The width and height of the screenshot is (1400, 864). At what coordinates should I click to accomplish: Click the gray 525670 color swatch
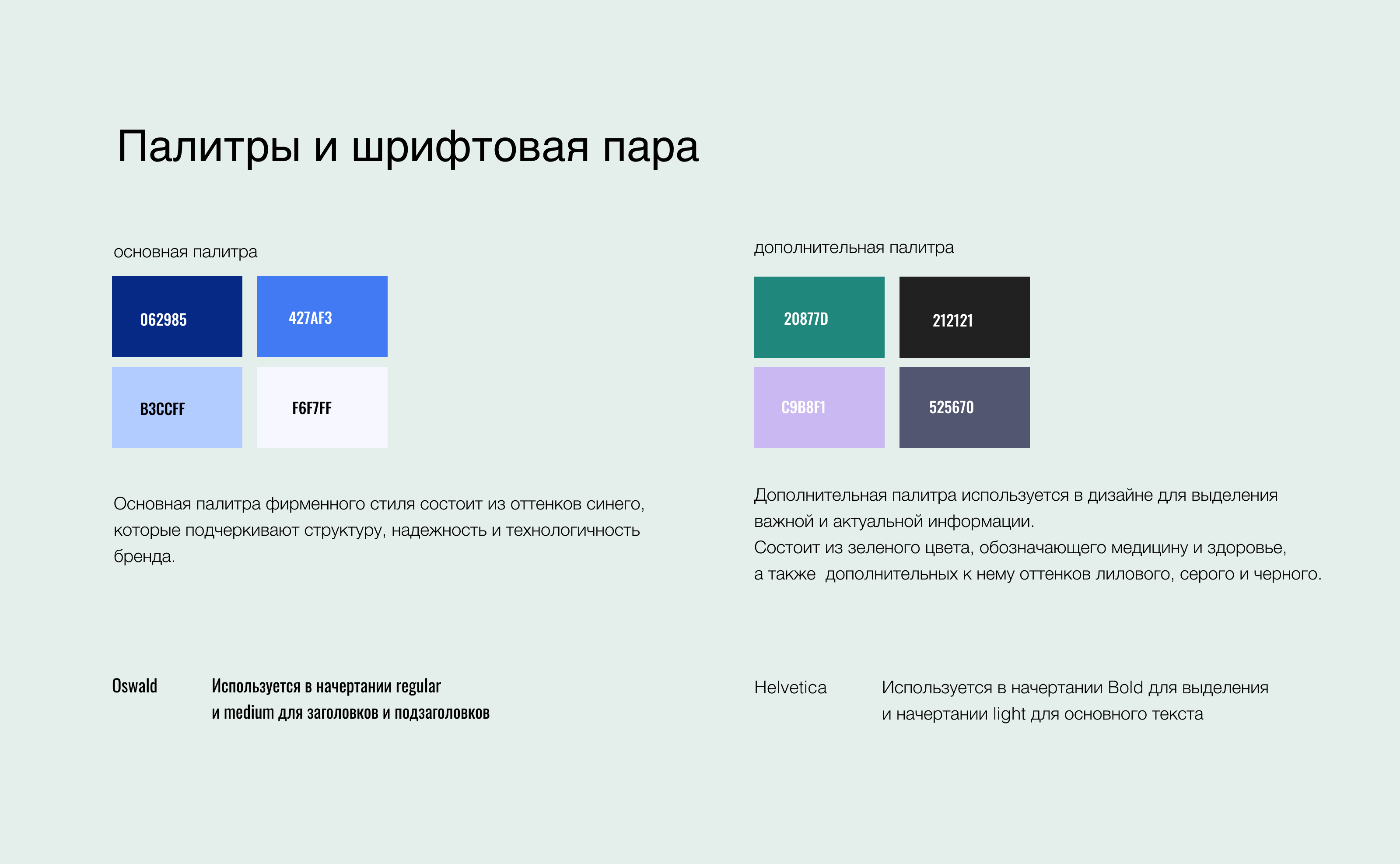click(x=964, y=407)
